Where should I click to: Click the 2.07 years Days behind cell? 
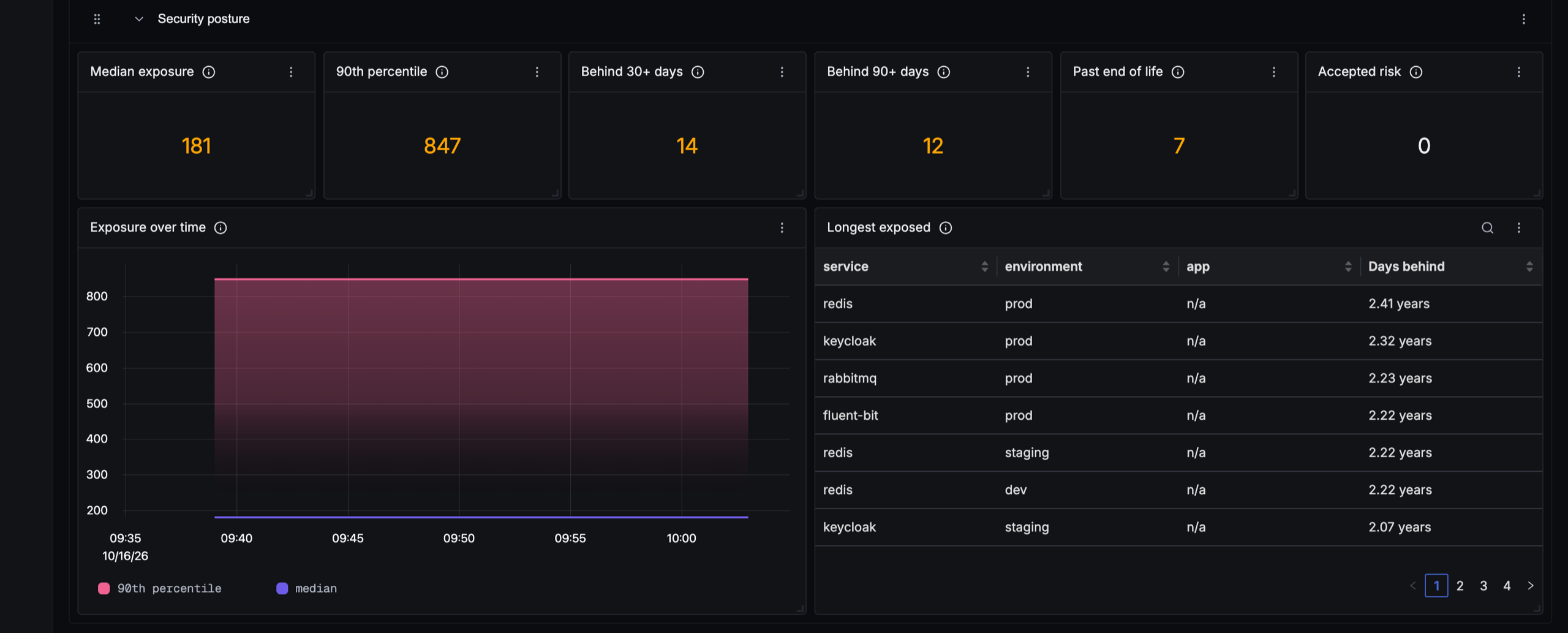1400,527
